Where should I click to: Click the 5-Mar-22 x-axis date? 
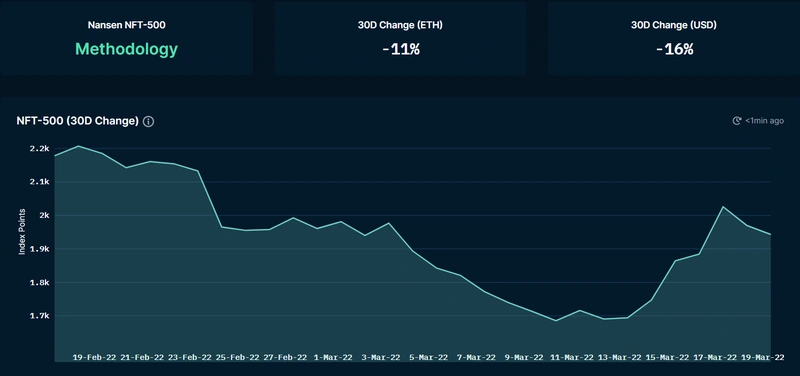429,358
